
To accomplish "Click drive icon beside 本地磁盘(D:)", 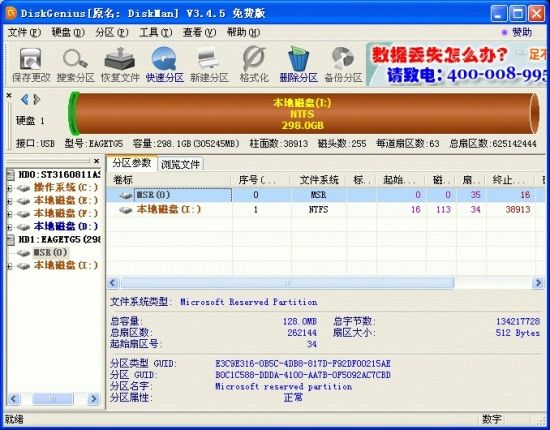I will [x=24, y=227].
